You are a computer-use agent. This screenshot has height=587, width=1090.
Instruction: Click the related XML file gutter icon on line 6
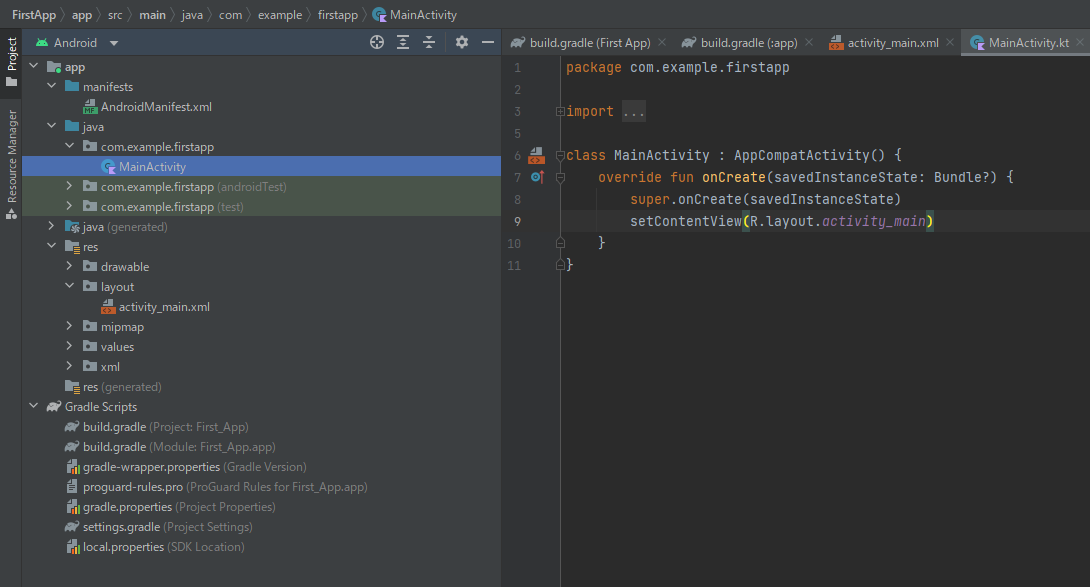(x=536, y=155)
